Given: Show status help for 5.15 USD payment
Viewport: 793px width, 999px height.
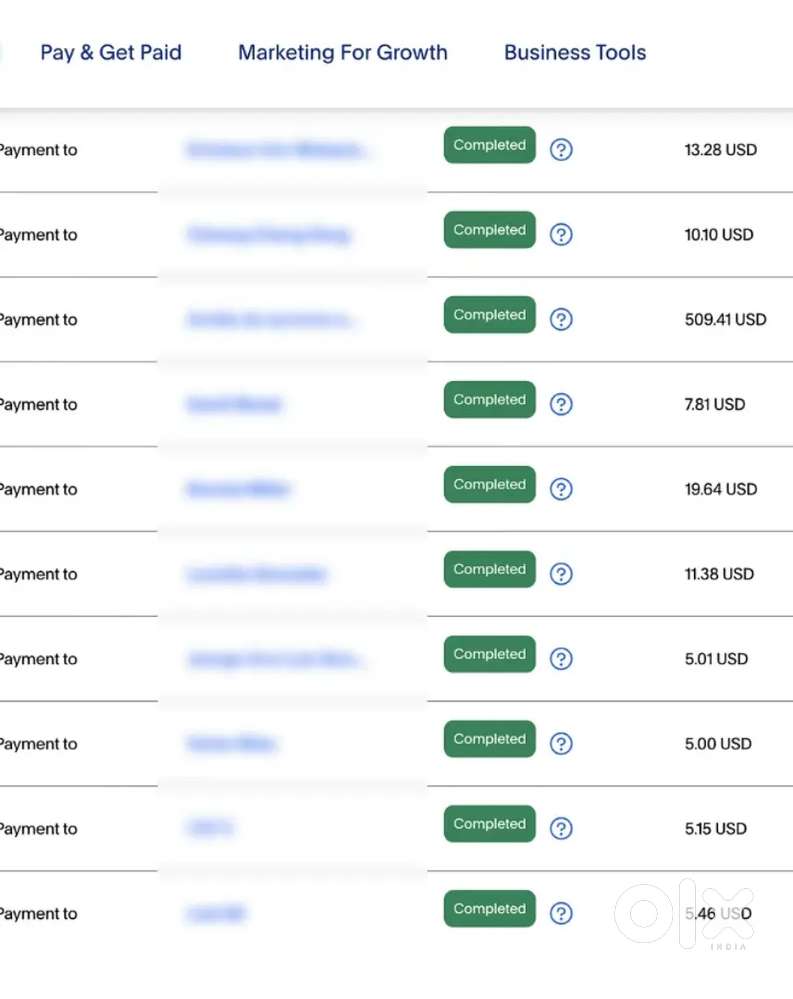Looking at the screenshot, I should pyautogui.click(x=562, y=829).
